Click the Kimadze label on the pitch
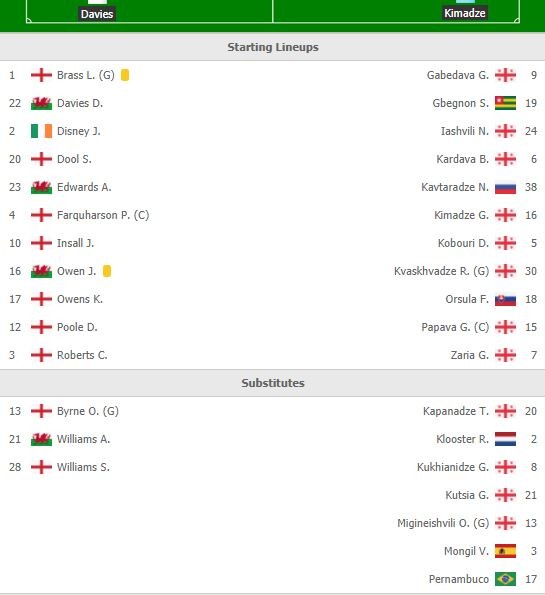The image size is (545, 595). (465, 13)
